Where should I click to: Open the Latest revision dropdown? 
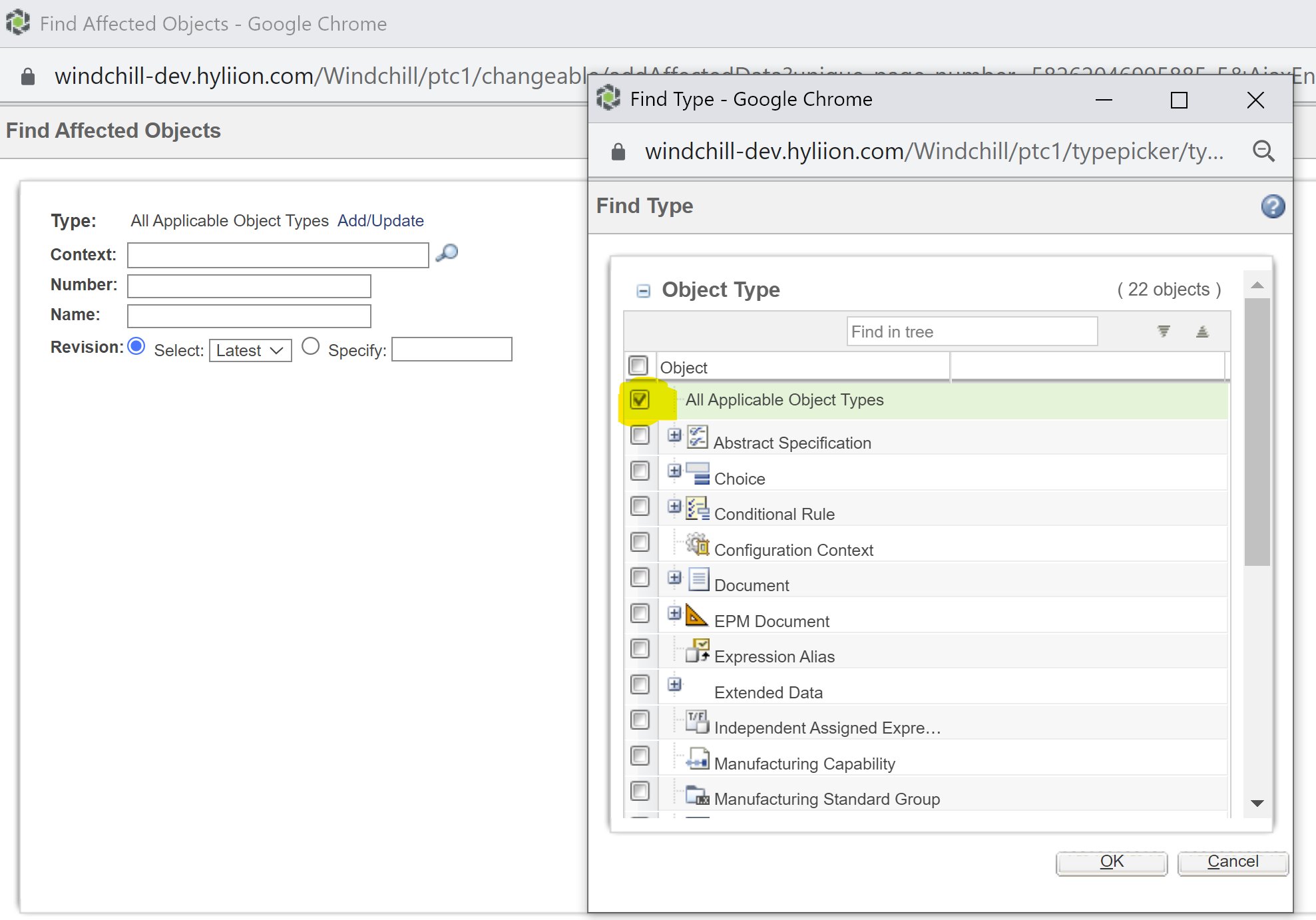click(250, 350)
